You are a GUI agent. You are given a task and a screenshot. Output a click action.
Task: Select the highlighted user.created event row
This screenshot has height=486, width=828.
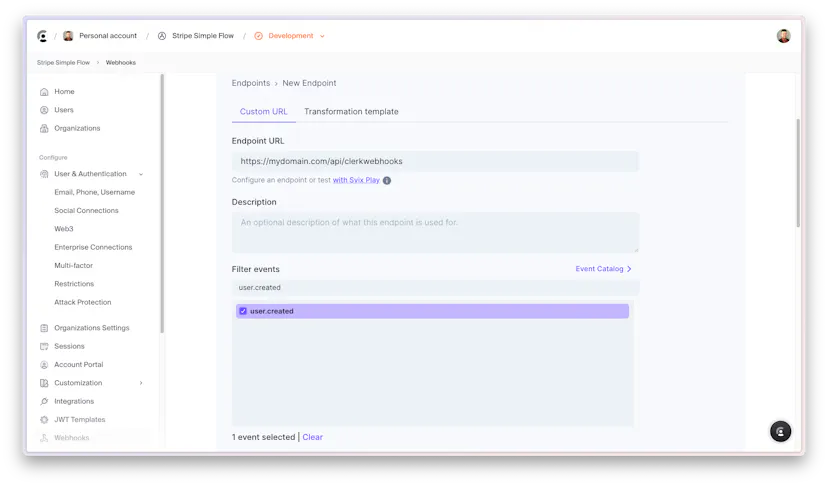pyautogui.click(x=432, y=311)
